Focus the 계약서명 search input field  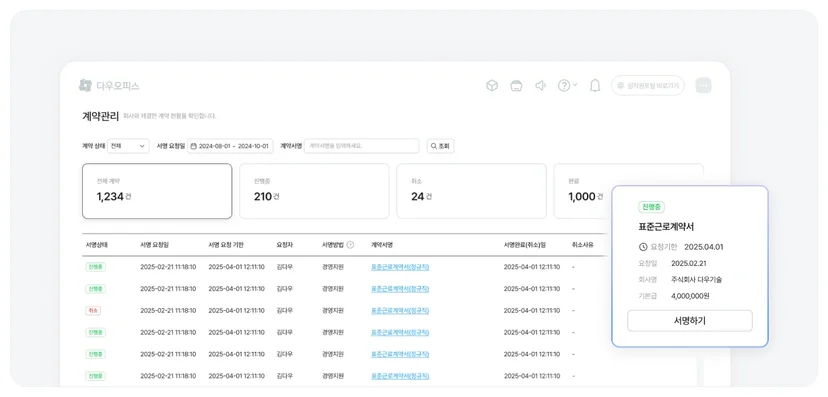(x=362, y=146)
